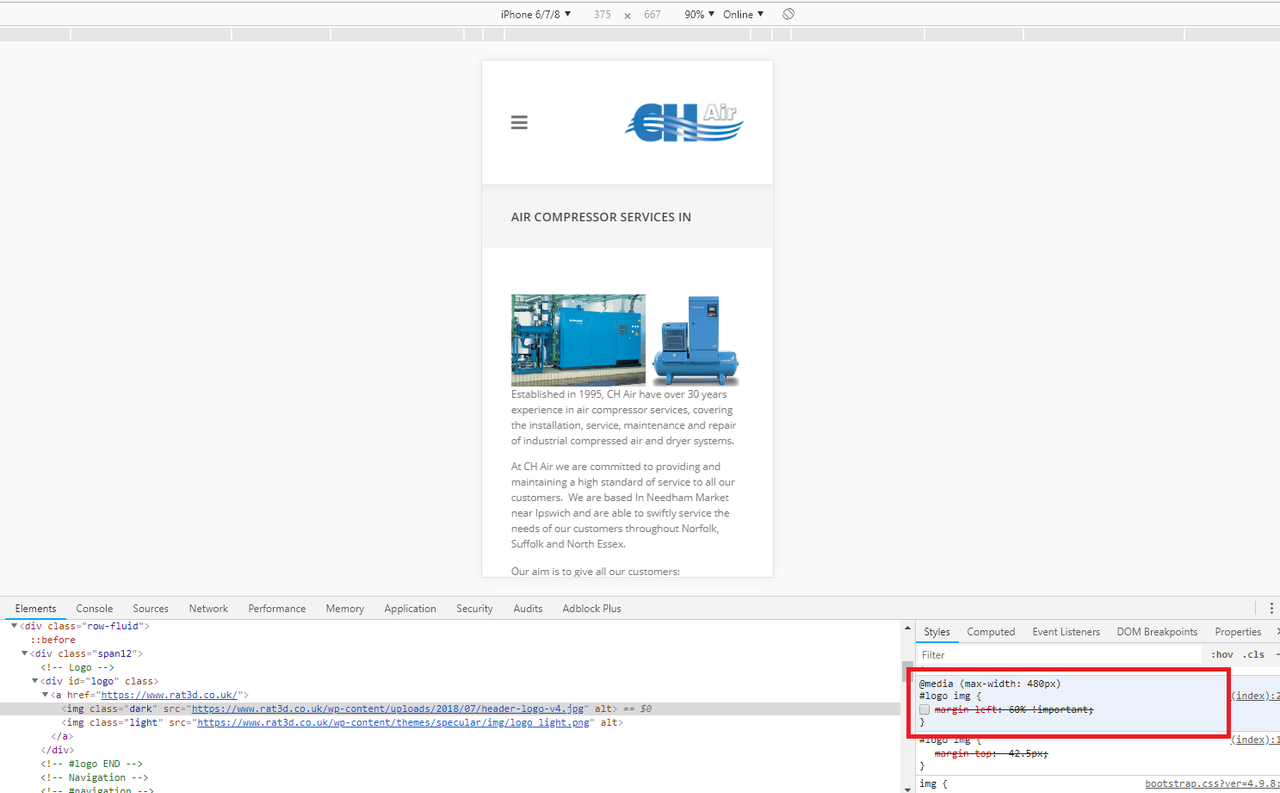This screenshot has width=1280, height=793.
Task: Open header-logo-v4.jpg src link
Action: [x=388, y=709]
